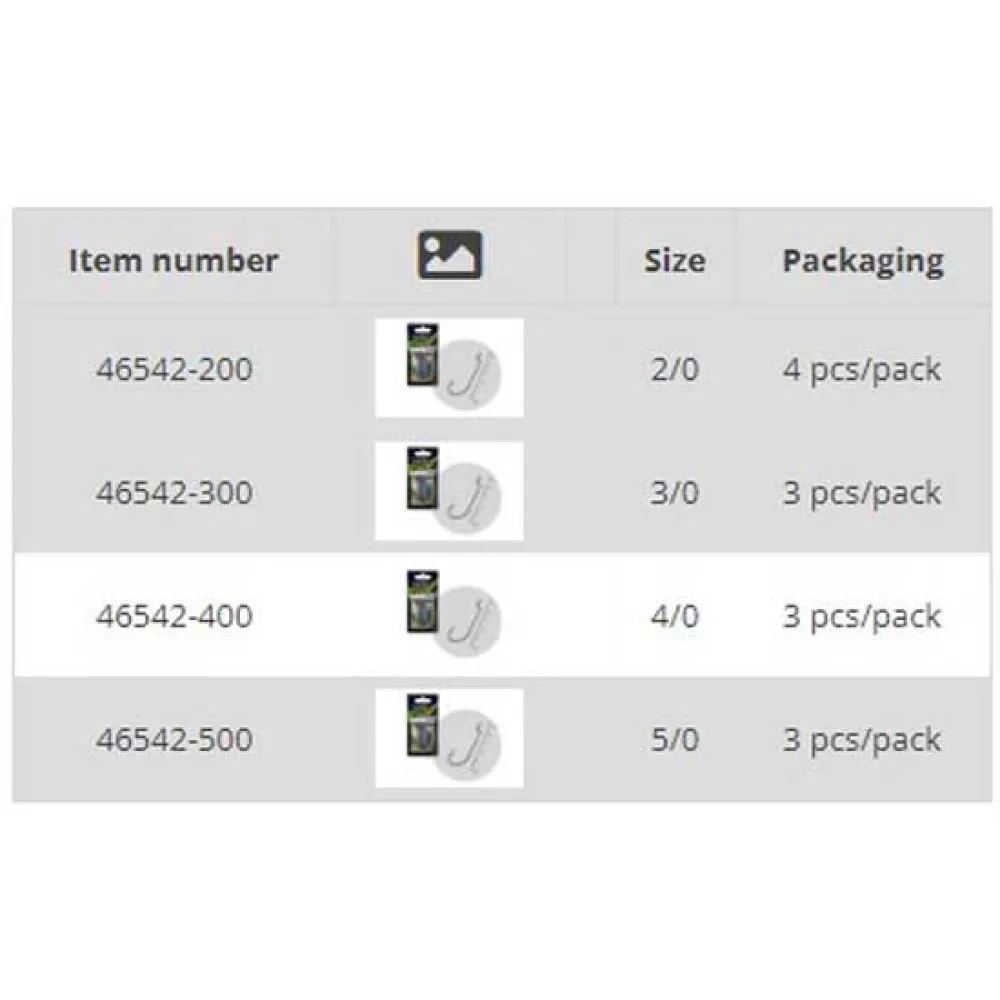The height and width of the screenshot is (1000, 1000).
Task: Click the Item number column header
Action: pos(173,261)
